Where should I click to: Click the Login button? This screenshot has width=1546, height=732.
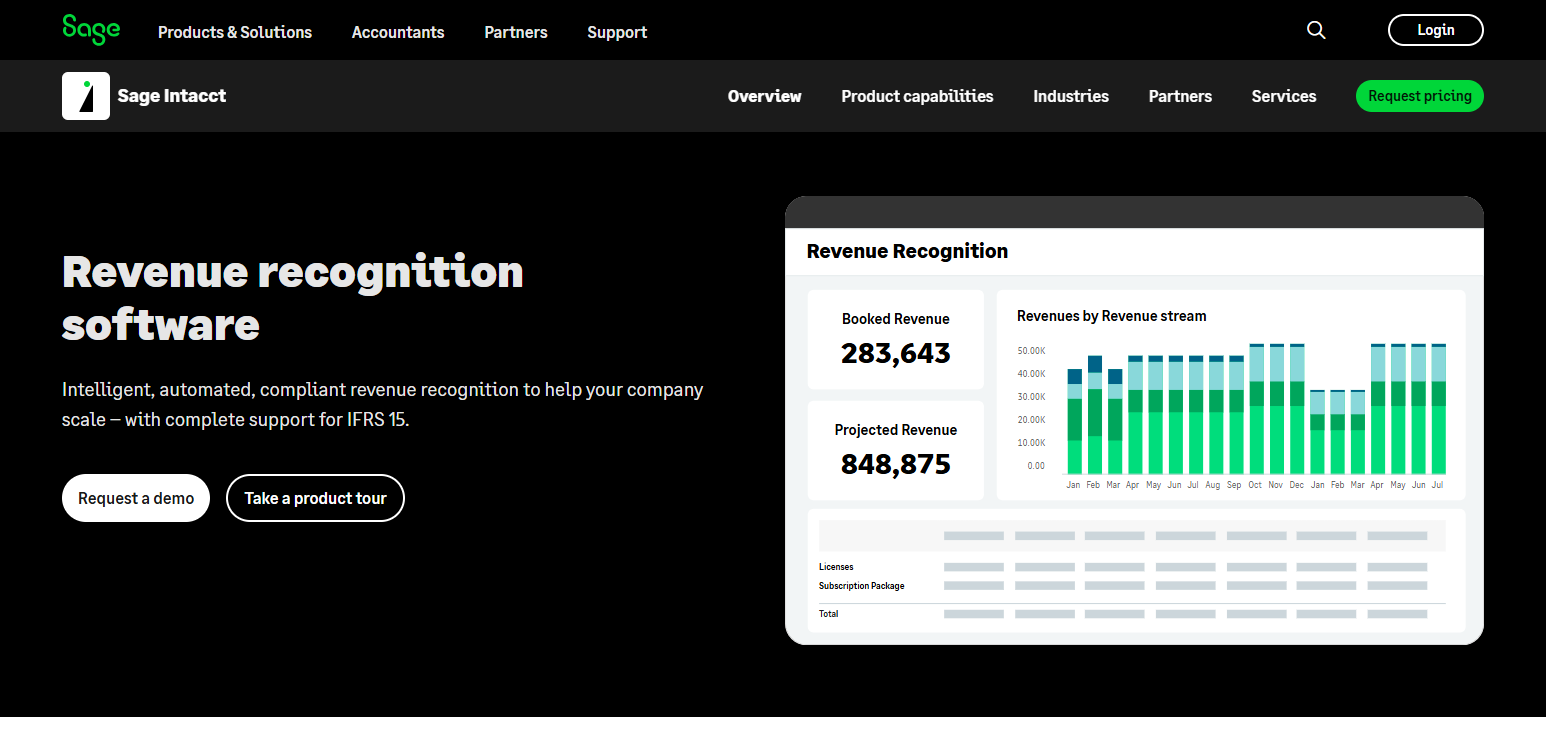click(1435, 30)
